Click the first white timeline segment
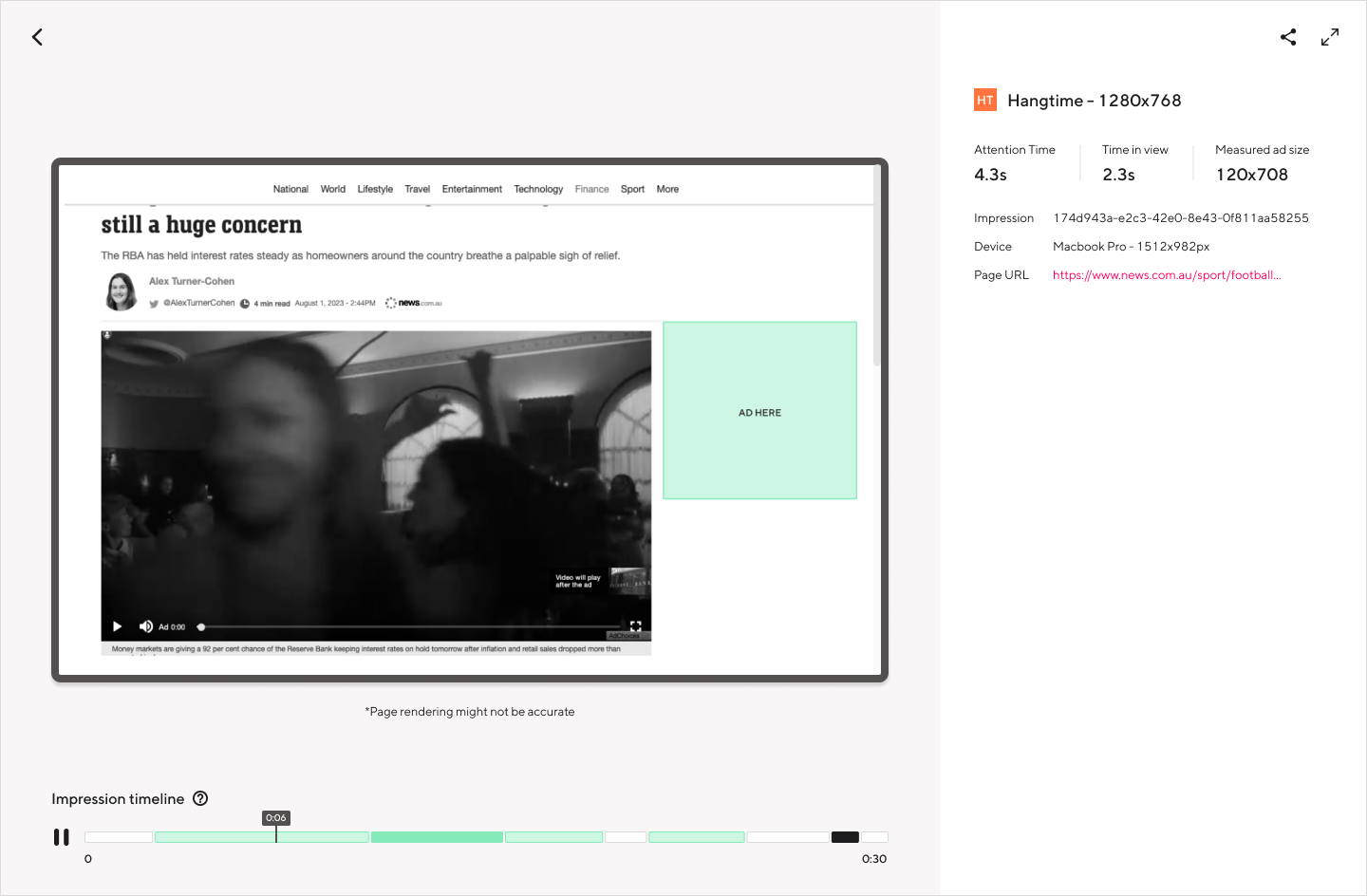Viewport: 1367px width, 896px height. [x=119, y=837]
